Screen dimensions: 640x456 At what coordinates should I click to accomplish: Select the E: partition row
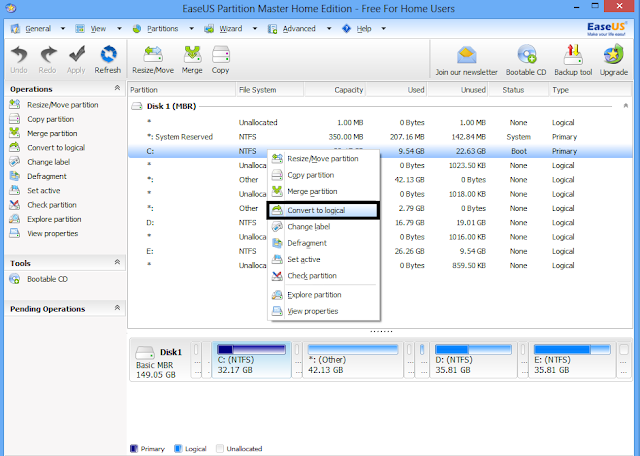tap(380, 251)
